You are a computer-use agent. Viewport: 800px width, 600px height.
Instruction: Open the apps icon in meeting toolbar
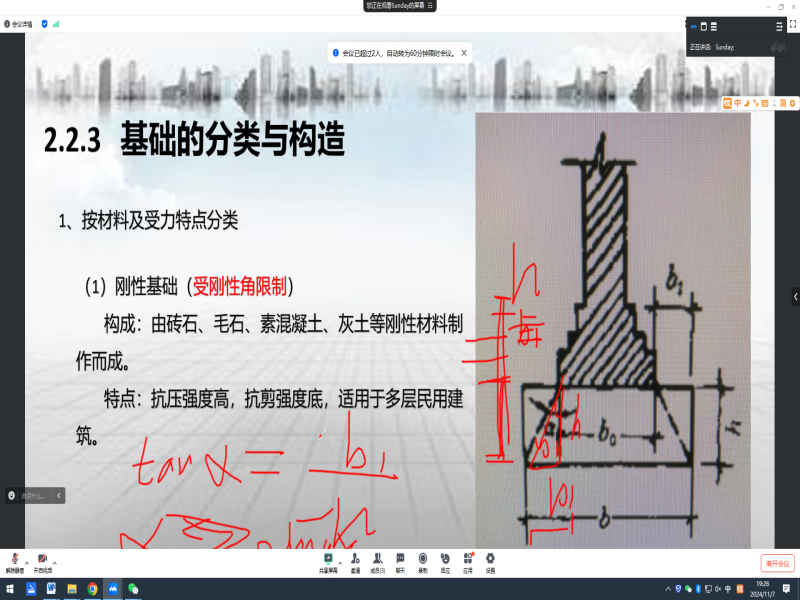pos(467,559)
